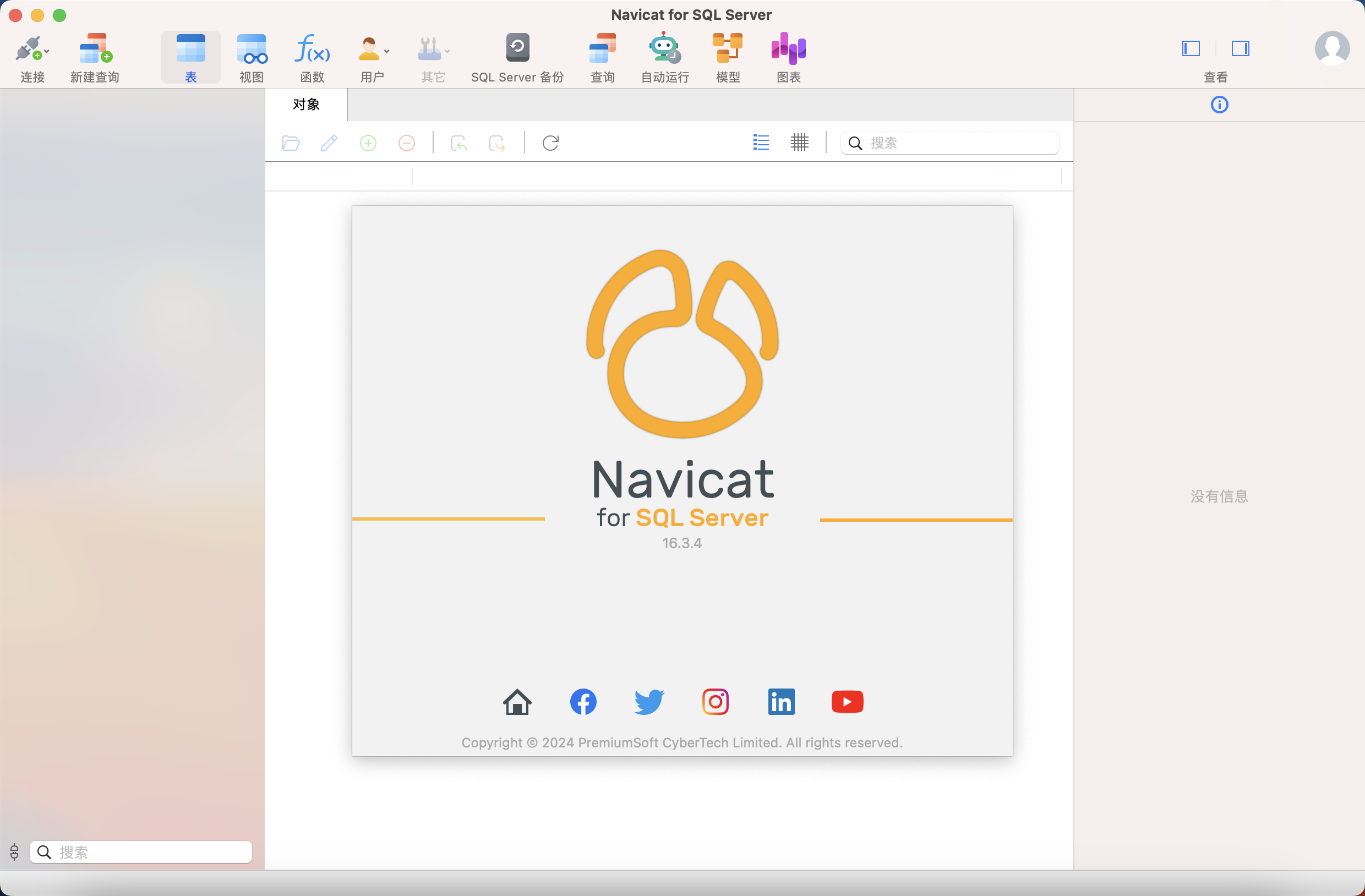Open the LinkedIn icon link
1365x896 pixels.
point(782,702)
